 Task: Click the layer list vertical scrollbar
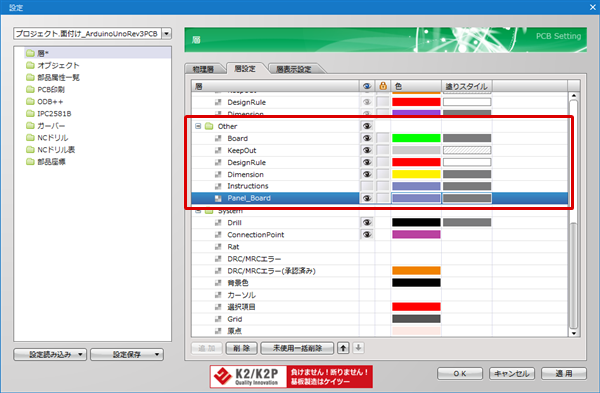pyautogui.click(x=573, y=214)
